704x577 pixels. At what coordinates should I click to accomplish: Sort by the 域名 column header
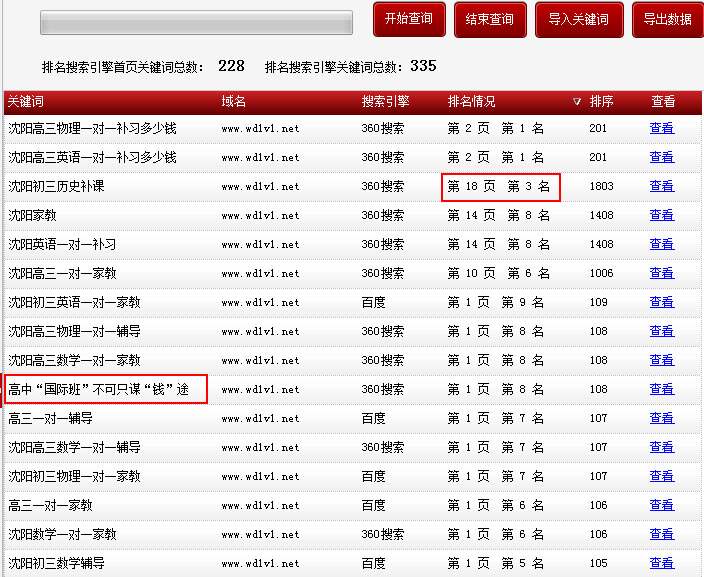point(233,102)
